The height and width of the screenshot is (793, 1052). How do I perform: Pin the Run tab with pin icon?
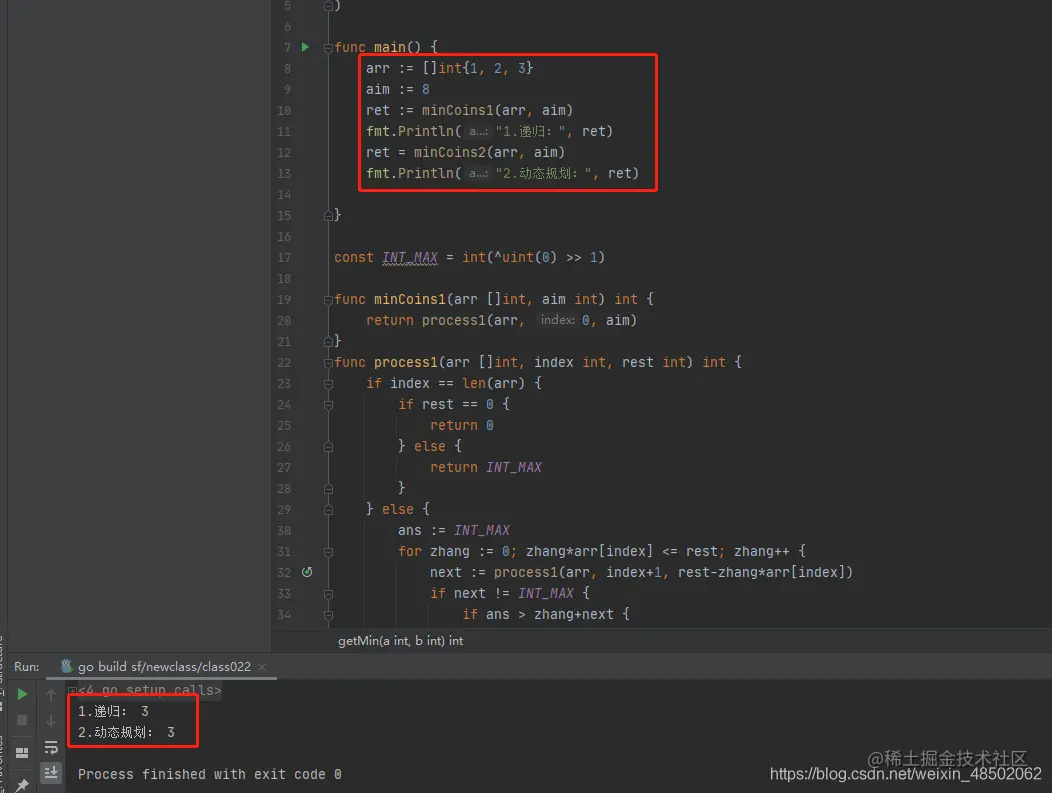pyautogui.click(x=22, y=784)
